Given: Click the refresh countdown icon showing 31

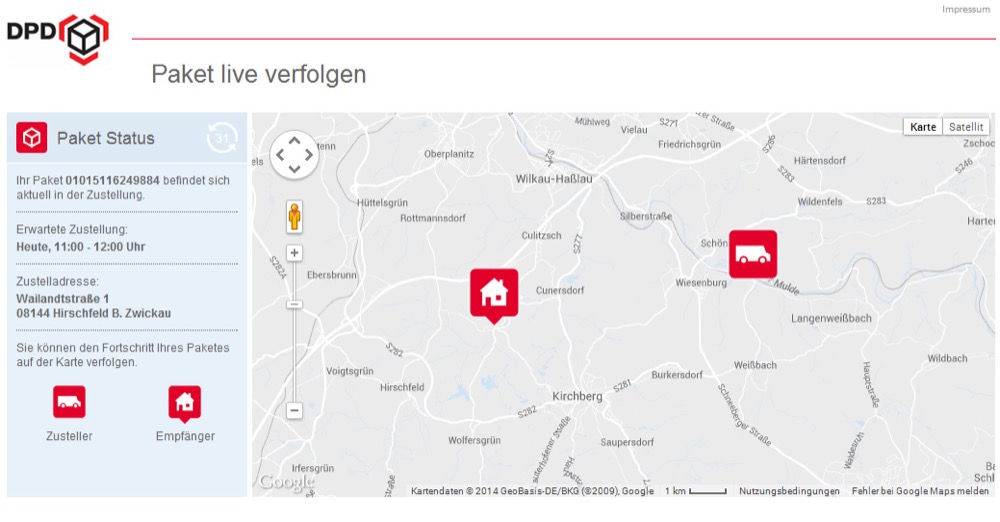Looking at the screenshot, I should coord(222,138).
